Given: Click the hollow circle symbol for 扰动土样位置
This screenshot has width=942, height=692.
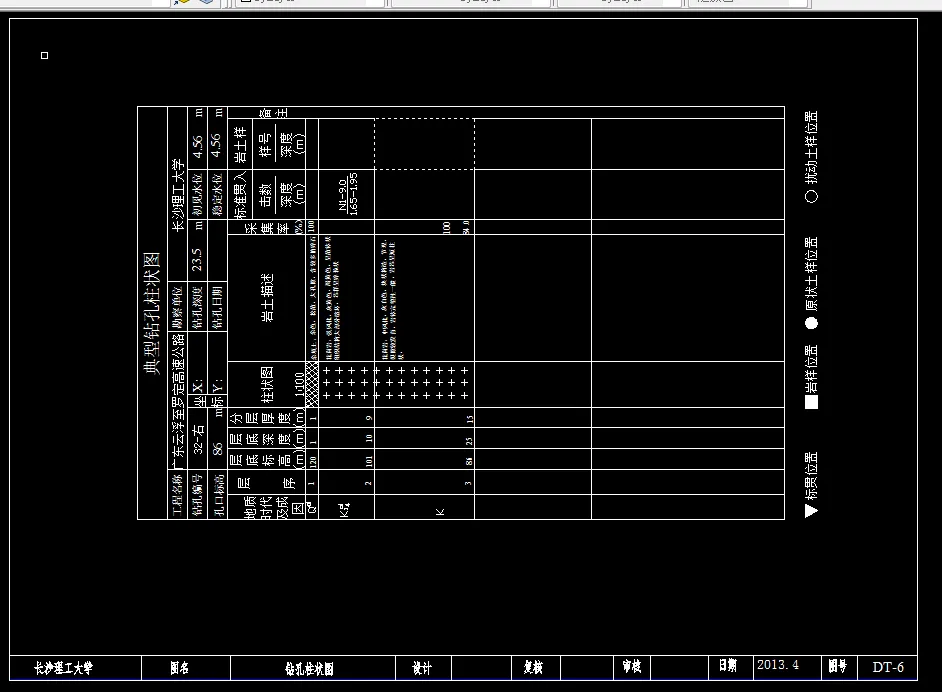Looking at the screenshot, I should [x=812, y=196].
